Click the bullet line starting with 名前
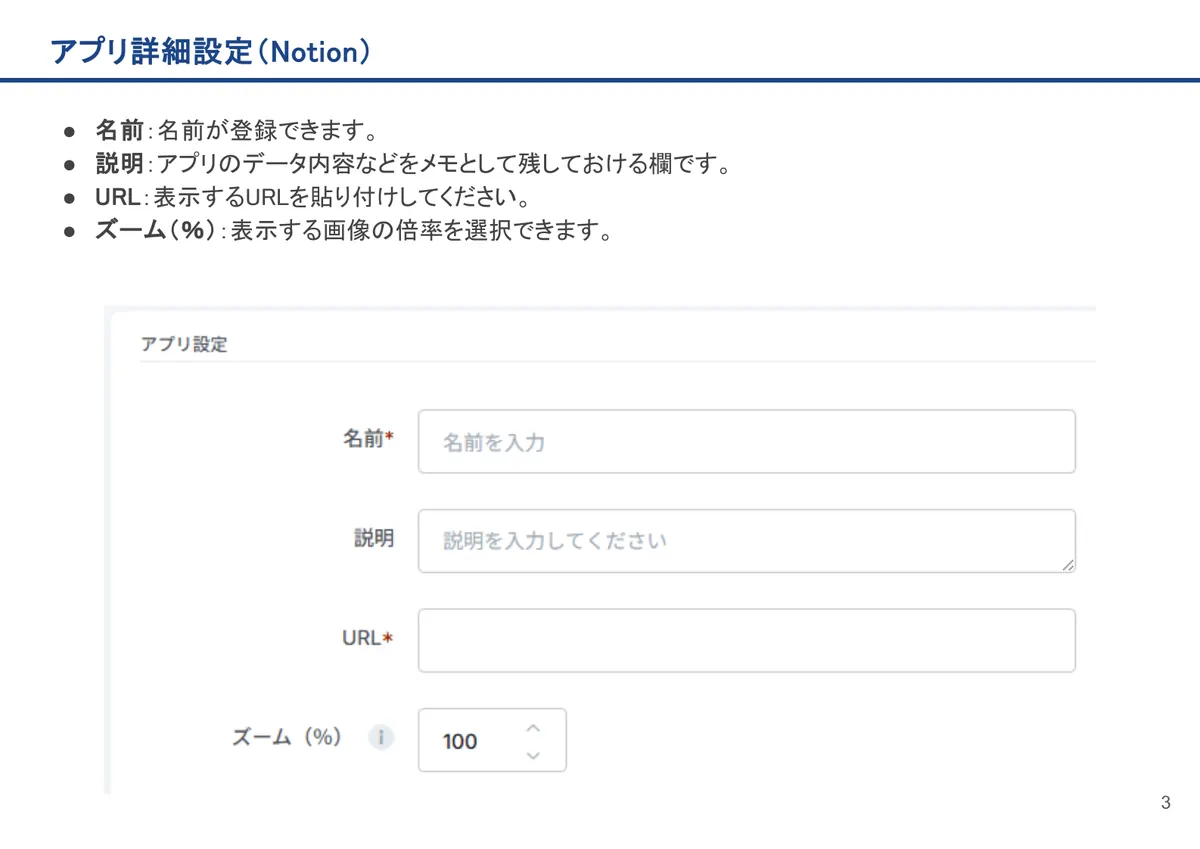 (x=236, y=131)
